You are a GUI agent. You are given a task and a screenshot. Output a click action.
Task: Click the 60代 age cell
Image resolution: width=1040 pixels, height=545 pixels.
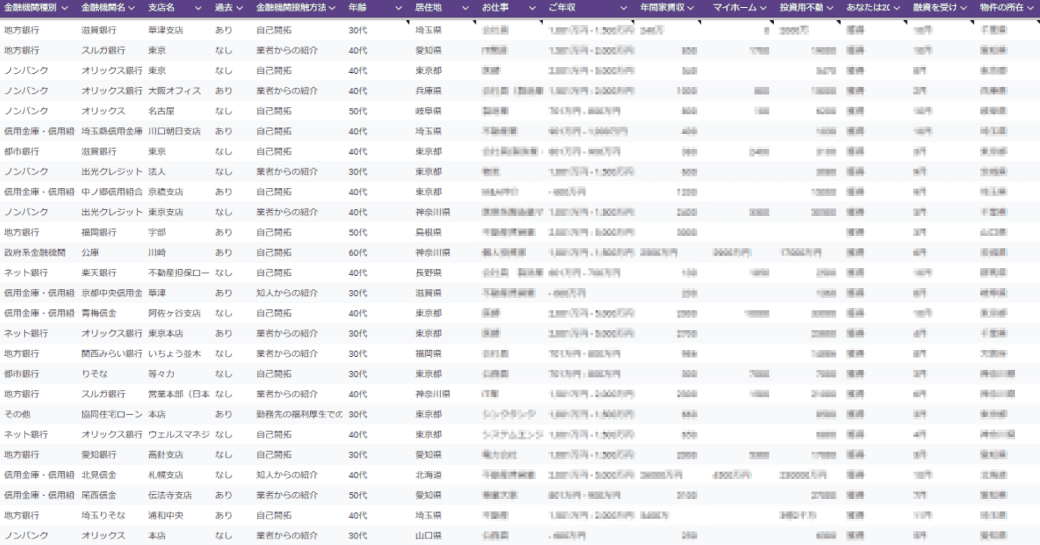(x=358, y=253)
